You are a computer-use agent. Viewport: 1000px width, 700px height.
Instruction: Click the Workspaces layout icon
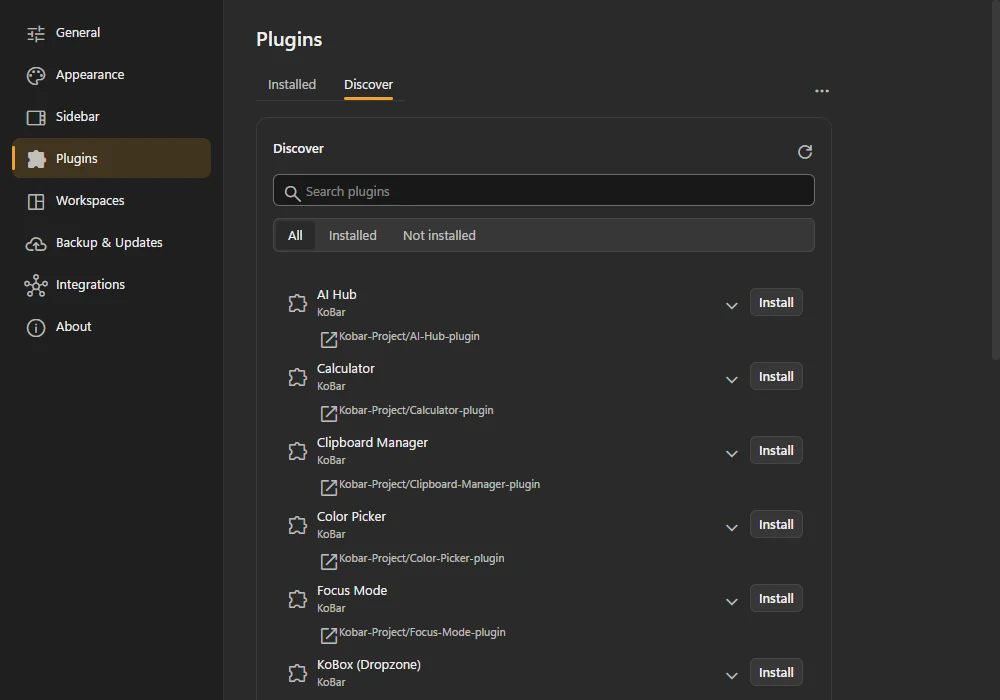tap(36, 201)
